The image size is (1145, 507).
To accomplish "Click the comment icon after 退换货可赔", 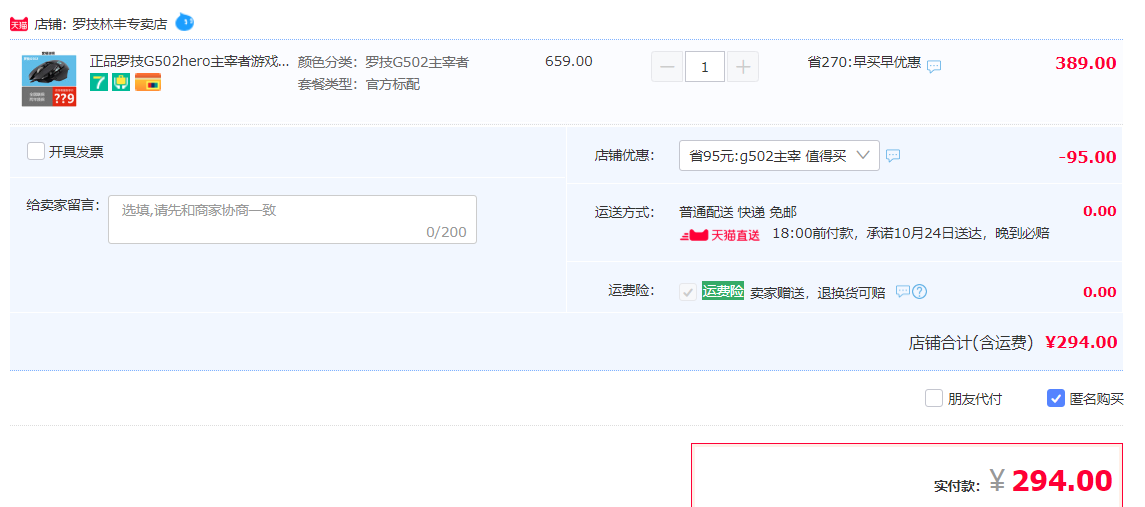I will [903, 291].
